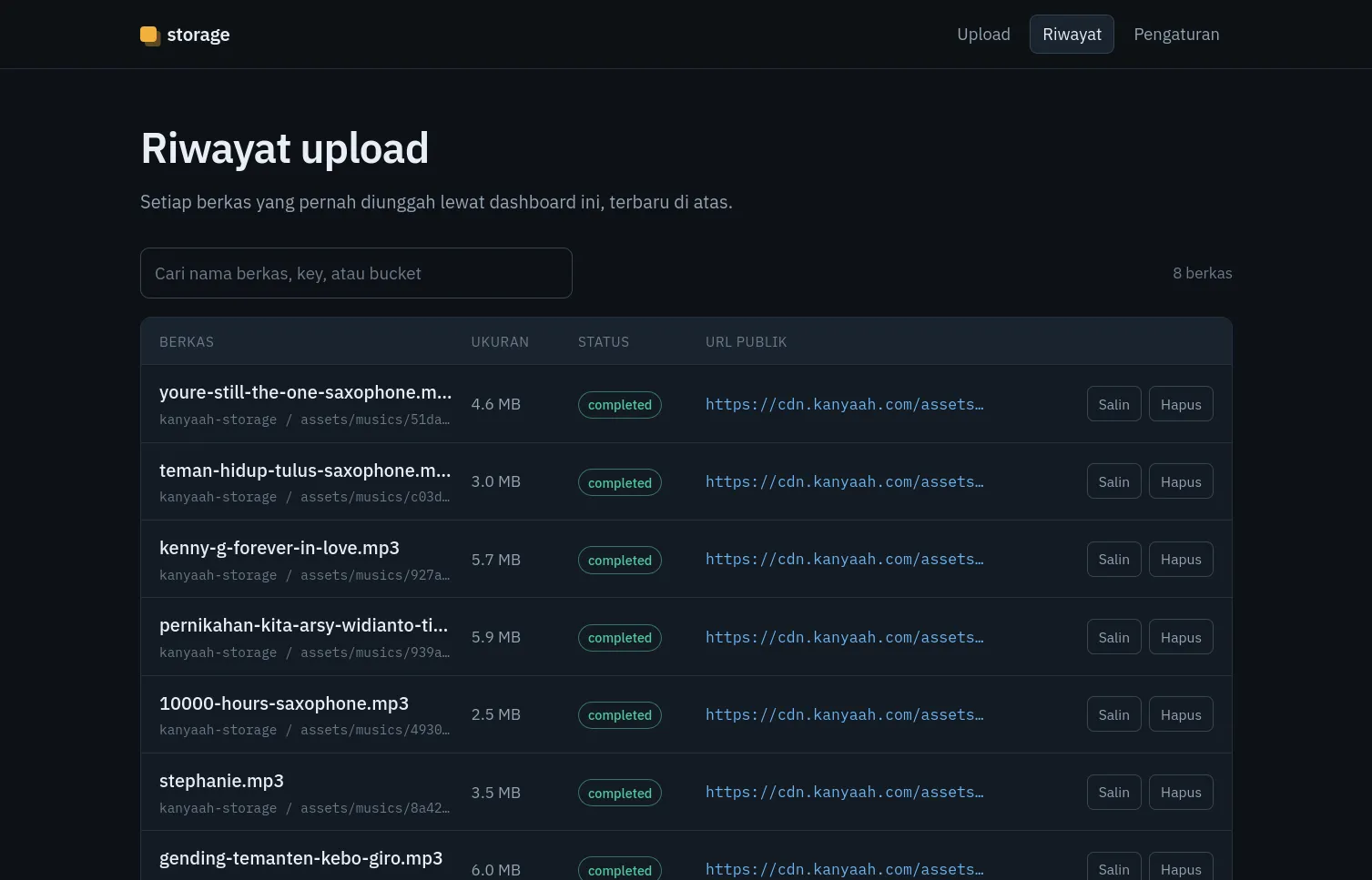Image resolution: width=1372 pixels, height=880 pixels.
Task: Click the STATUS column header
Action: [x=604, y=342]
